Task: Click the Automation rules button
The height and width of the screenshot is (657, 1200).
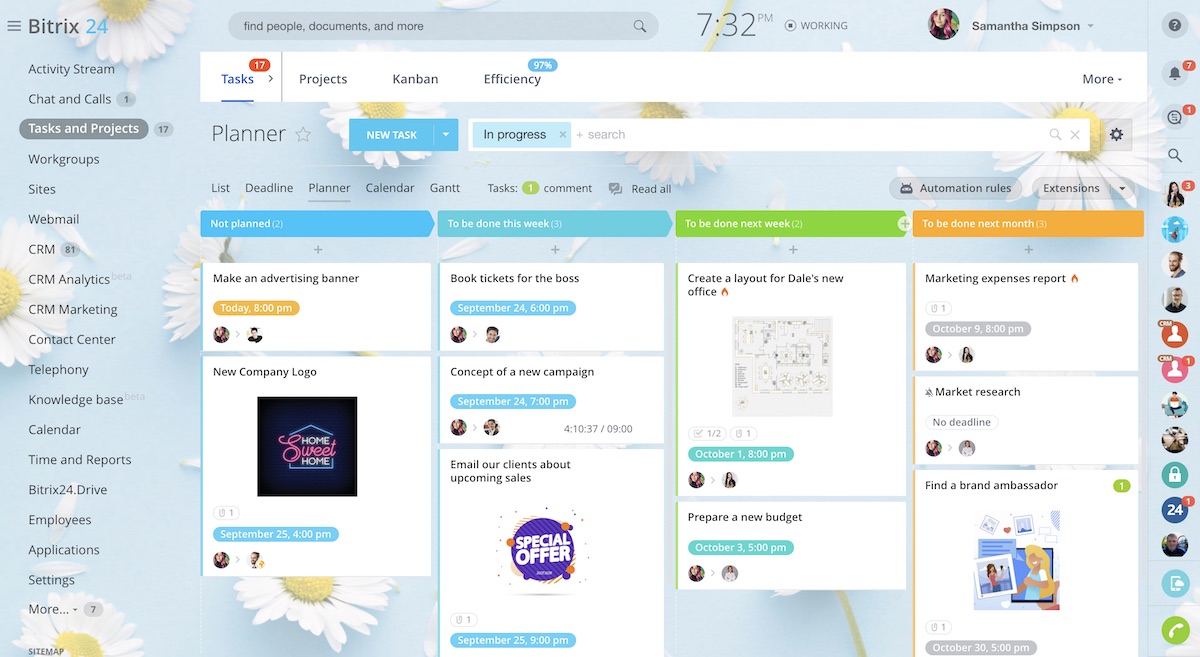Action: [x=956, y=188]
